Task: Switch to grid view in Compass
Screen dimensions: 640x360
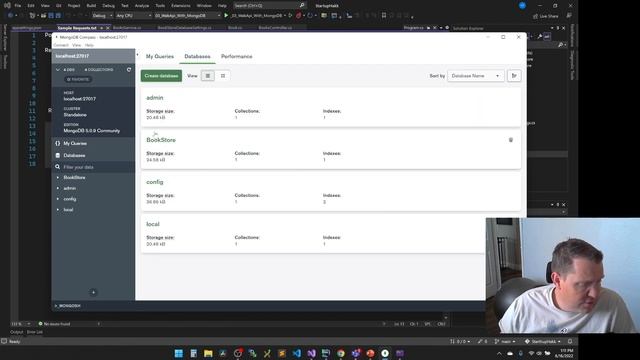Action: point(222,76)
